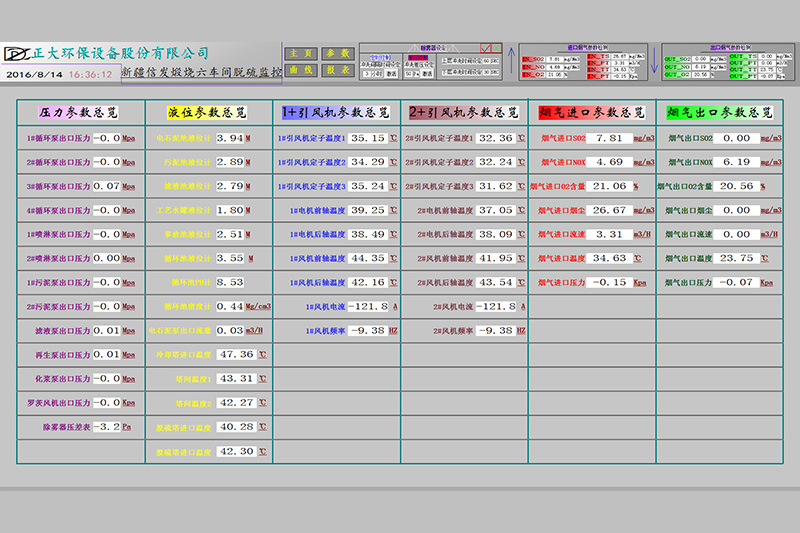Click the company logo icon at top left
This screenshot has width=800, height=533.
(x=17, y=54)
